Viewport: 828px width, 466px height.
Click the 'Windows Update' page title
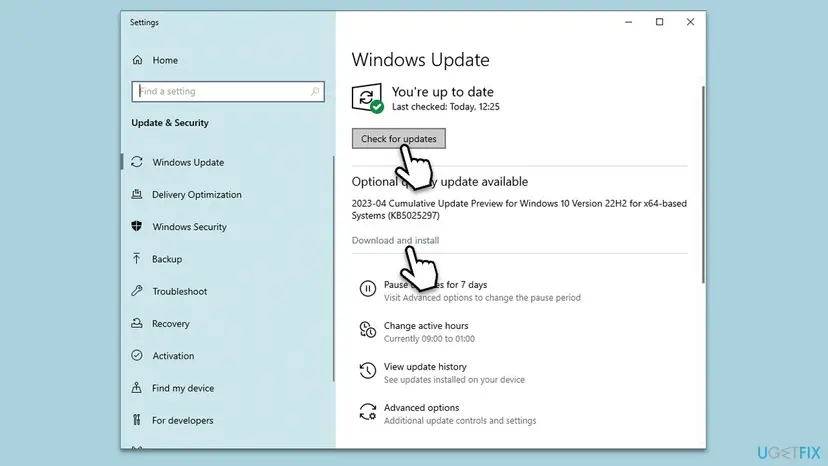[x=420, y=60]
